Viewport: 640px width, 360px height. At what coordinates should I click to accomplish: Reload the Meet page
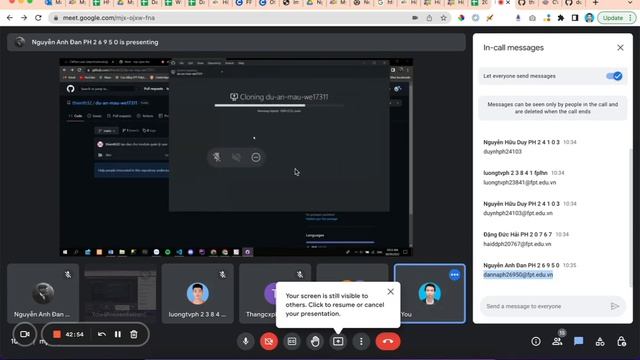point(38,18)
